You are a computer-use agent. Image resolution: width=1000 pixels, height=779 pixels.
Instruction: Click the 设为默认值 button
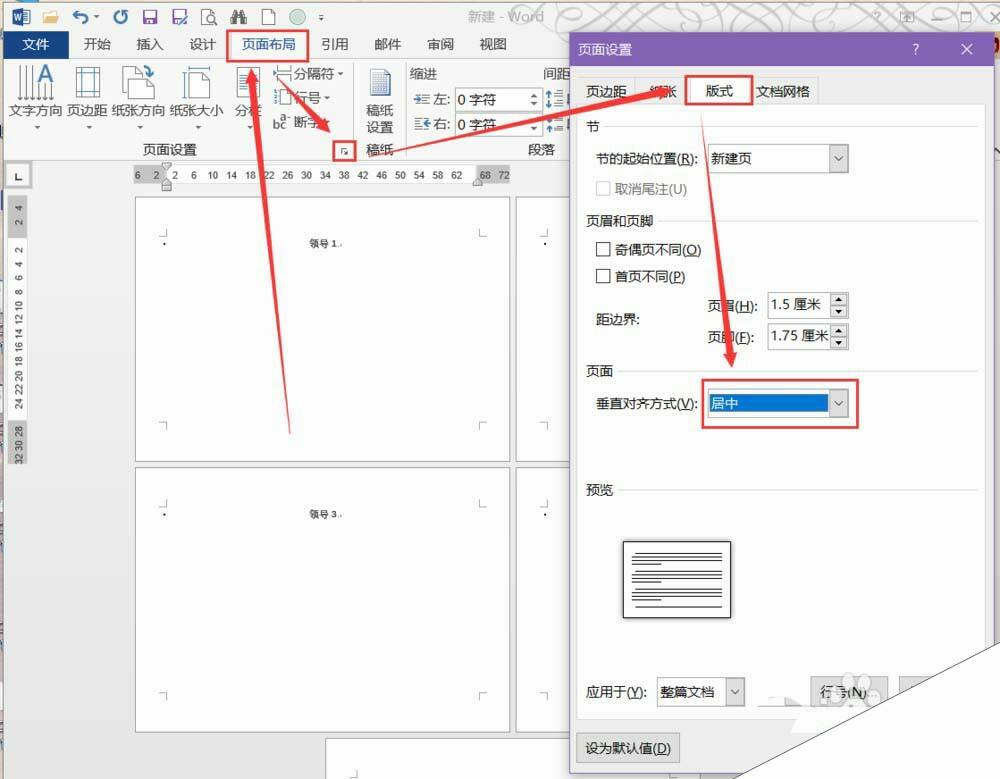[x=628, y=748]
